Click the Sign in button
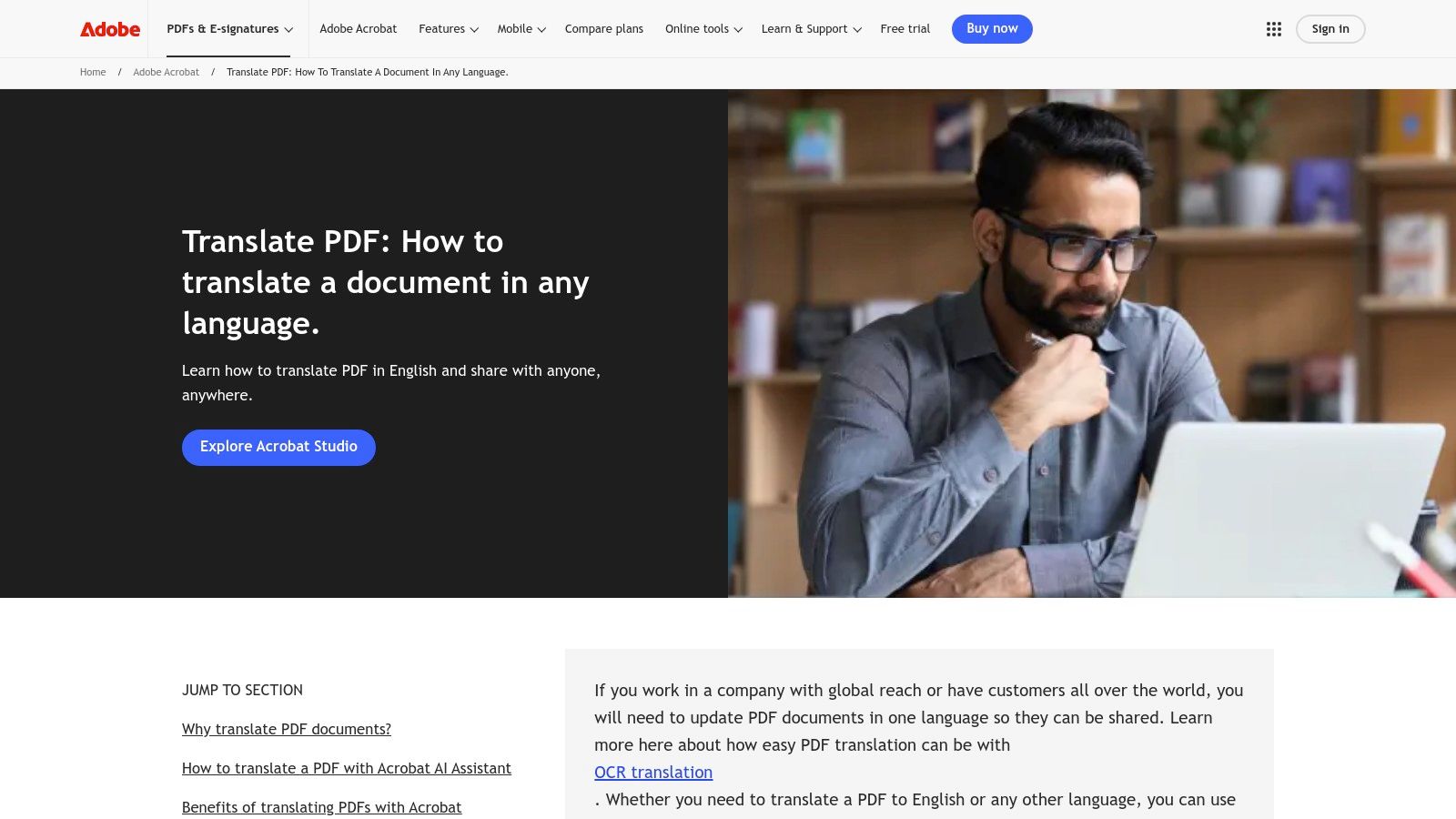This screenshot has width=1456, height=819. point(1330,28)
